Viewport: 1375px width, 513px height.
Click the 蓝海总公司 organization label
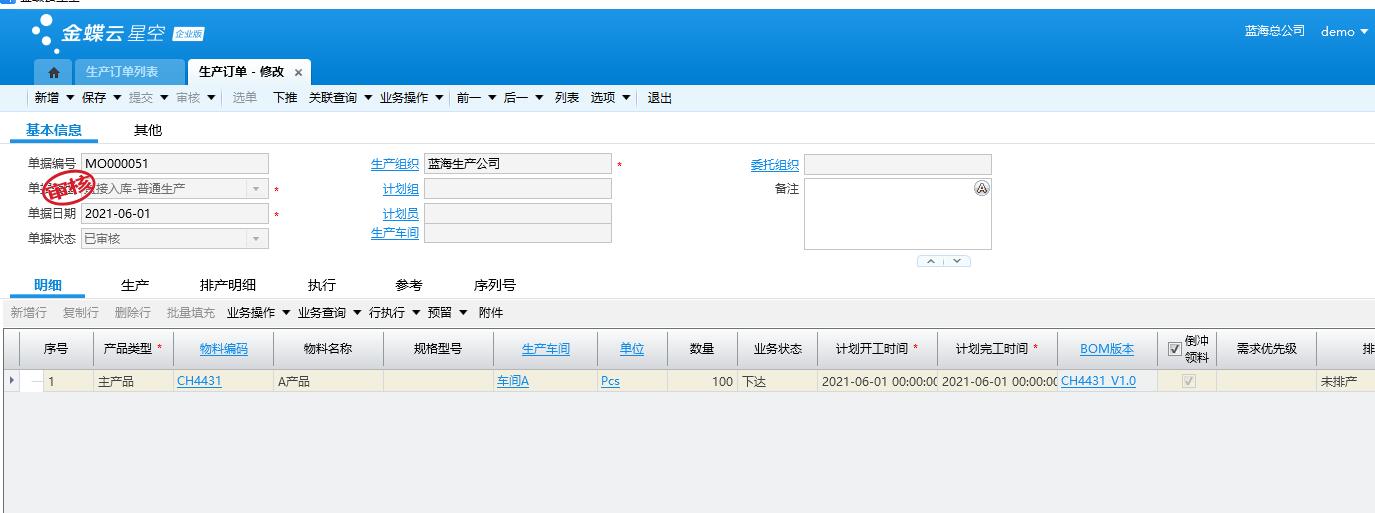[x=1274, y=31]
